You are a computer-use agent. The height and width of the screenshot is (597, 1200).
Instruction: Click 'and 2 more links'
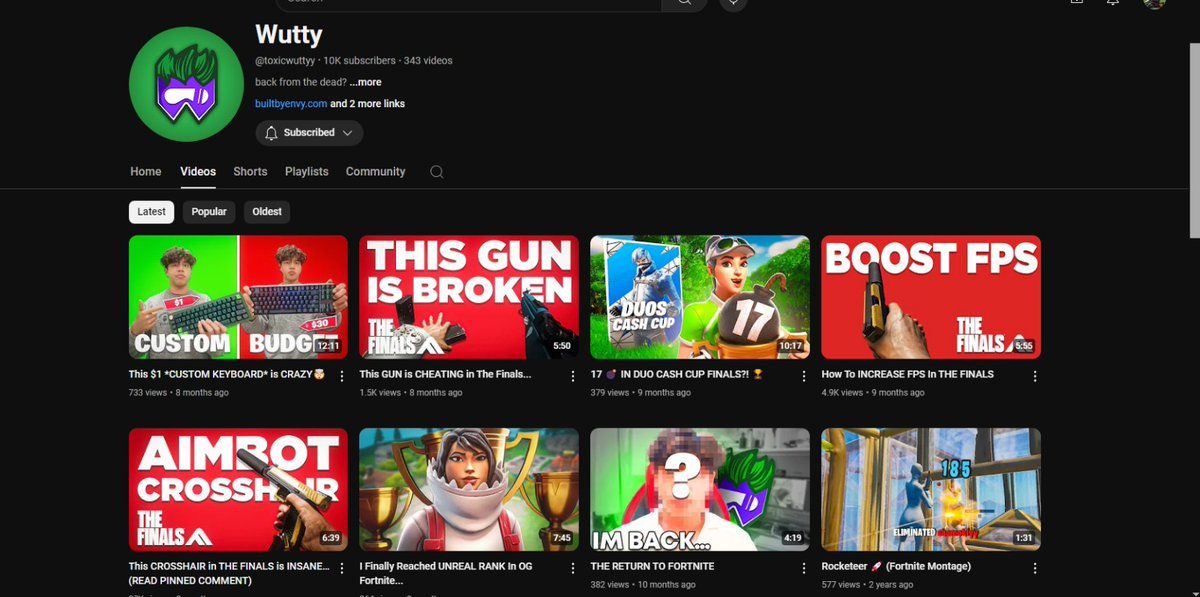click(x=367, y=104)
